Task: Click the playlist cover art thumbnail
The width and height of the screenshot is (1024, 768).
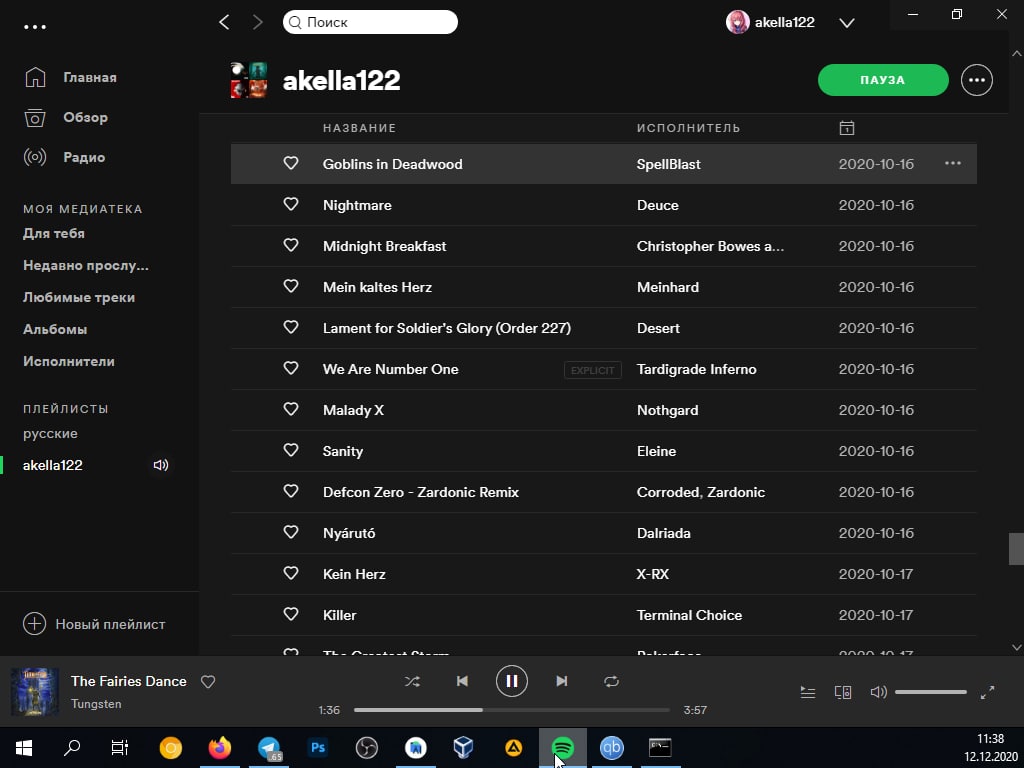Action: click(249, 80)
